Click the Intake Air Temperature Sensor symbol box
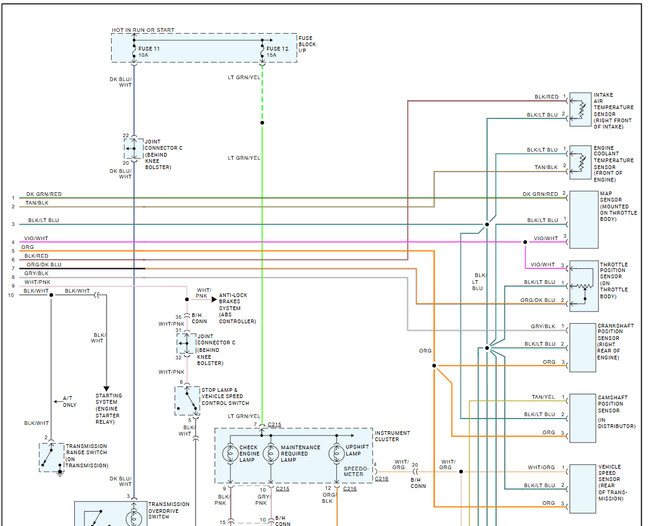This screenshot has width=650, height=526. pyautogui.click(x=580, y=109)
